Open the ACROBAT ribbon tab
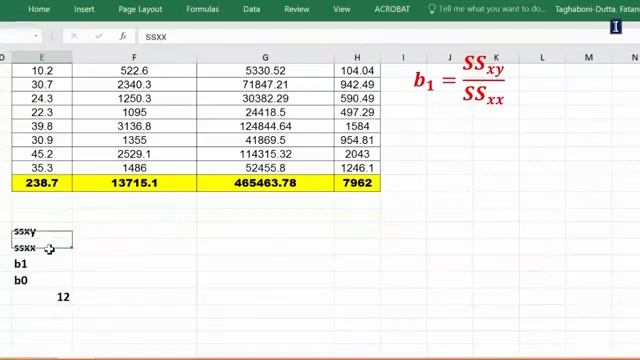Screen dimensions: 640x360 392,9
